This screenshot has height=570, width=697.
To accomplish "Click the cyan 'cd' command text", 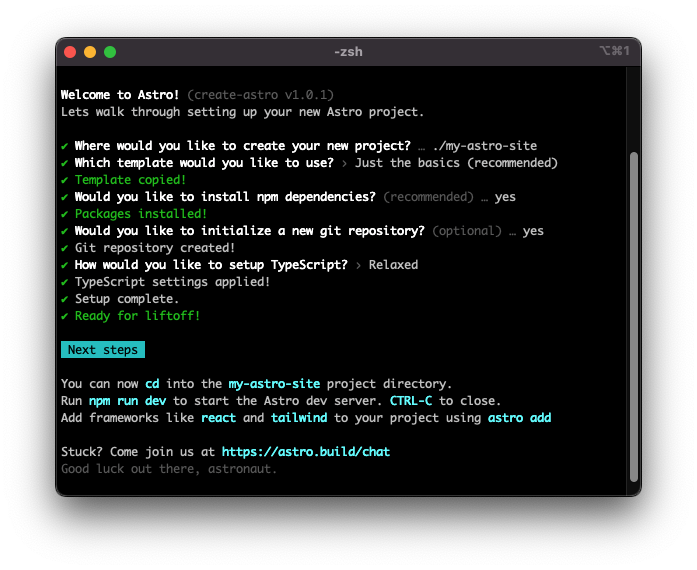I will 152,384.
